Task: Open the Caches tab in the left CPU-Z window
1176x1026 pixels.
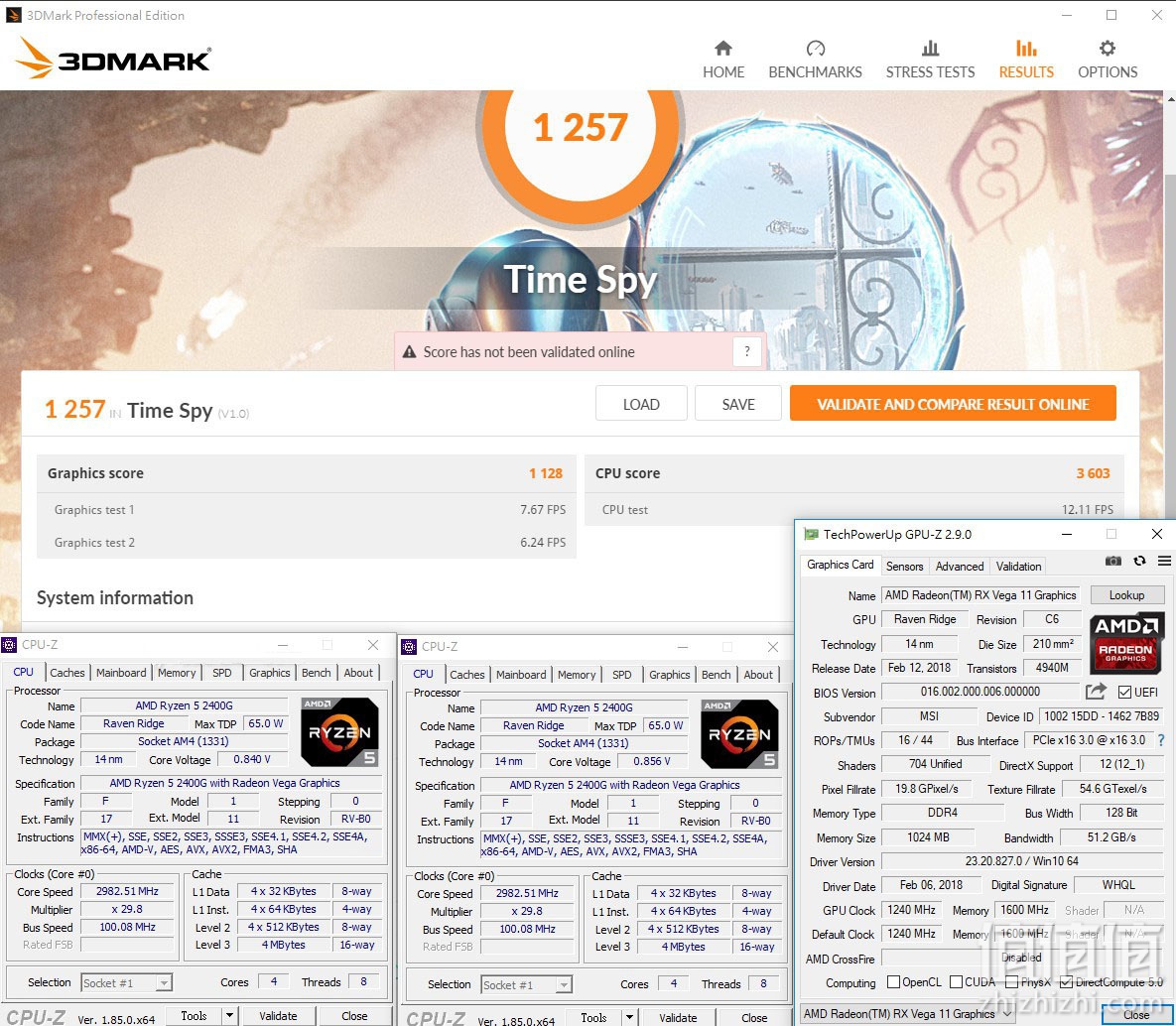Action: tap(67, 673)
